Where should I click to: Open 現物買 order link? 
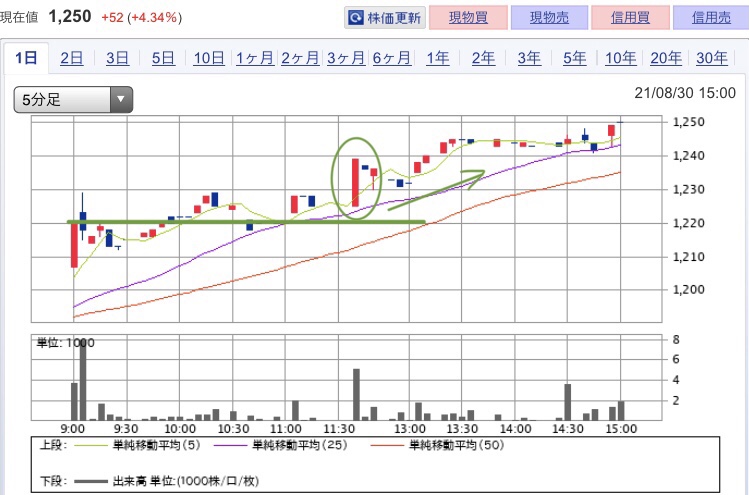tap(468, 18)
